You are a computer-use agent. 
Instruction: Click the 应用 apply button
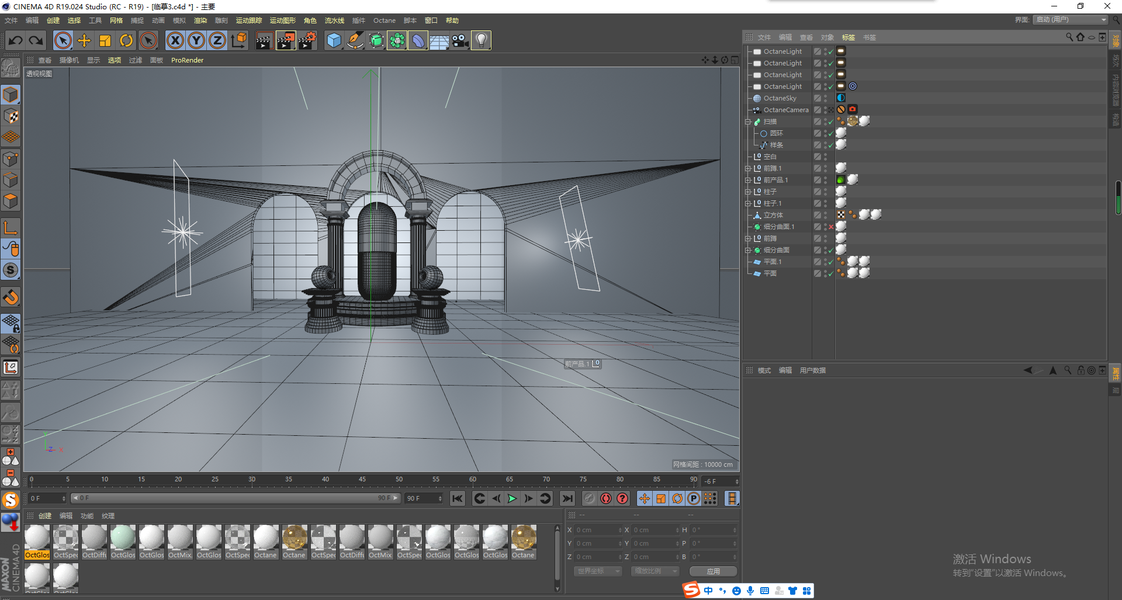[713, 571]
